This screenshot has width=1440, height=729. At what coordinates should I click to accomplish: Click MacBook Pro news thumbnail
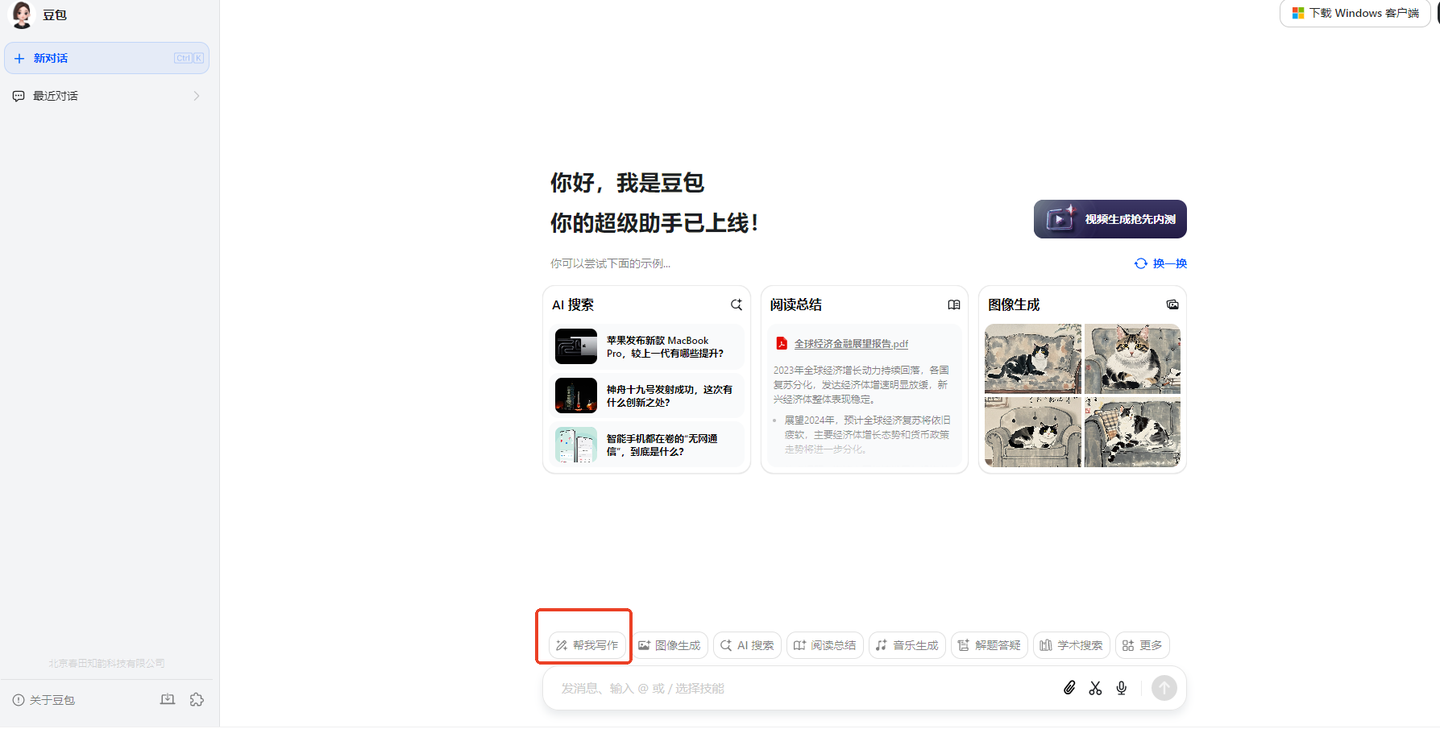576,346
